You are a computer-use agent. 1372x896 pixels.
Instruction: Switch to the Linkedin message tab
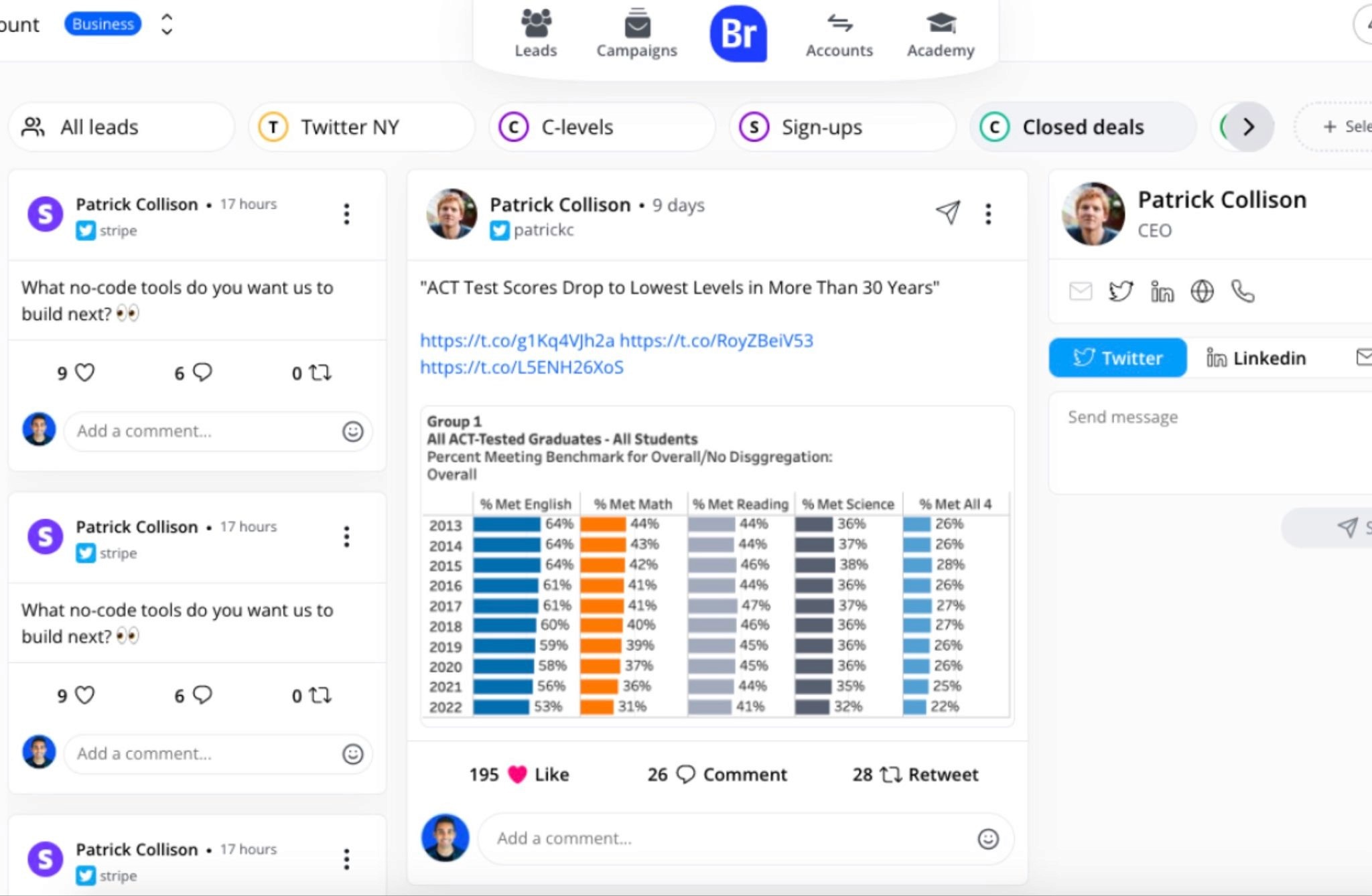tap(1256, 358)
